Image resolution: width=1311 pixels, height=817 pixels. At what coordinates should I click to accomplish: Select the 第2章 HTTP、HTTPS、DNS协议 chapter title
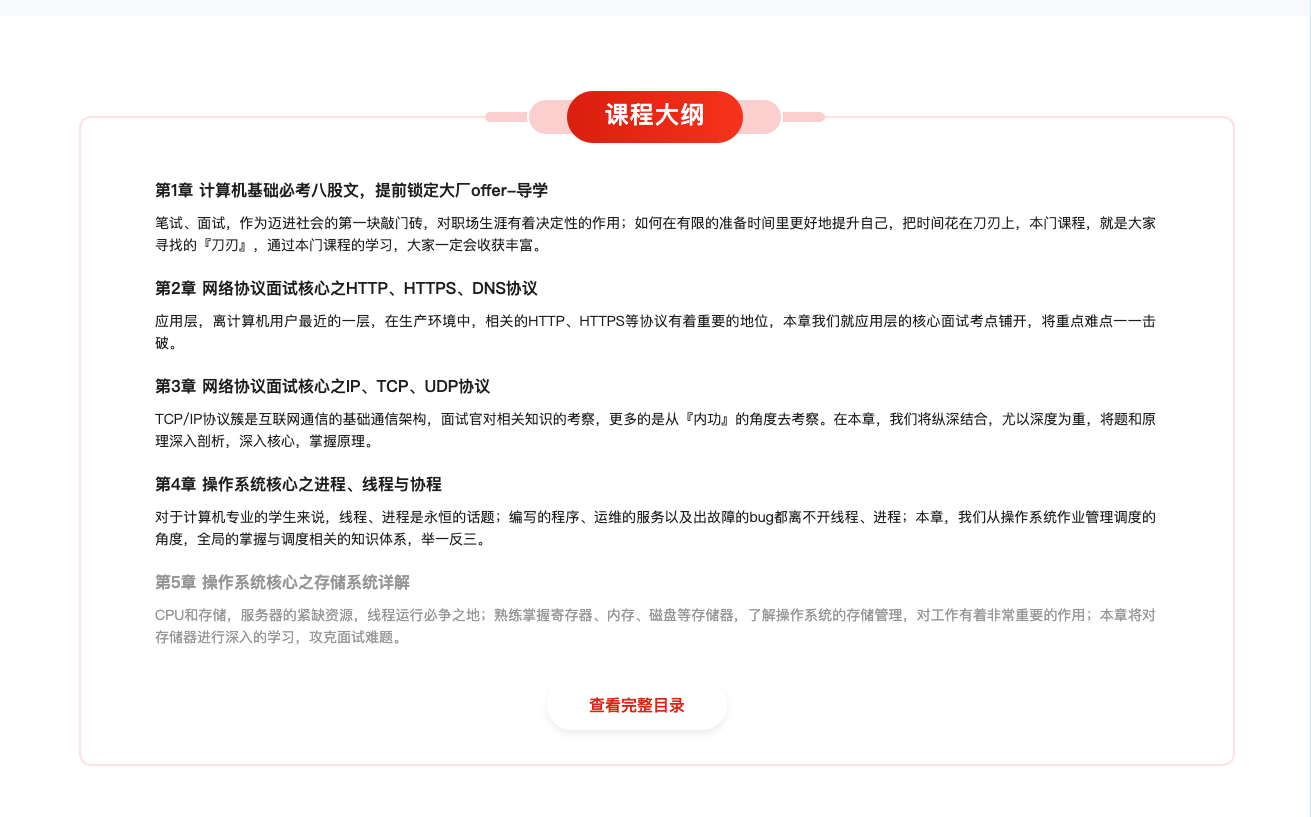(346, 288)
